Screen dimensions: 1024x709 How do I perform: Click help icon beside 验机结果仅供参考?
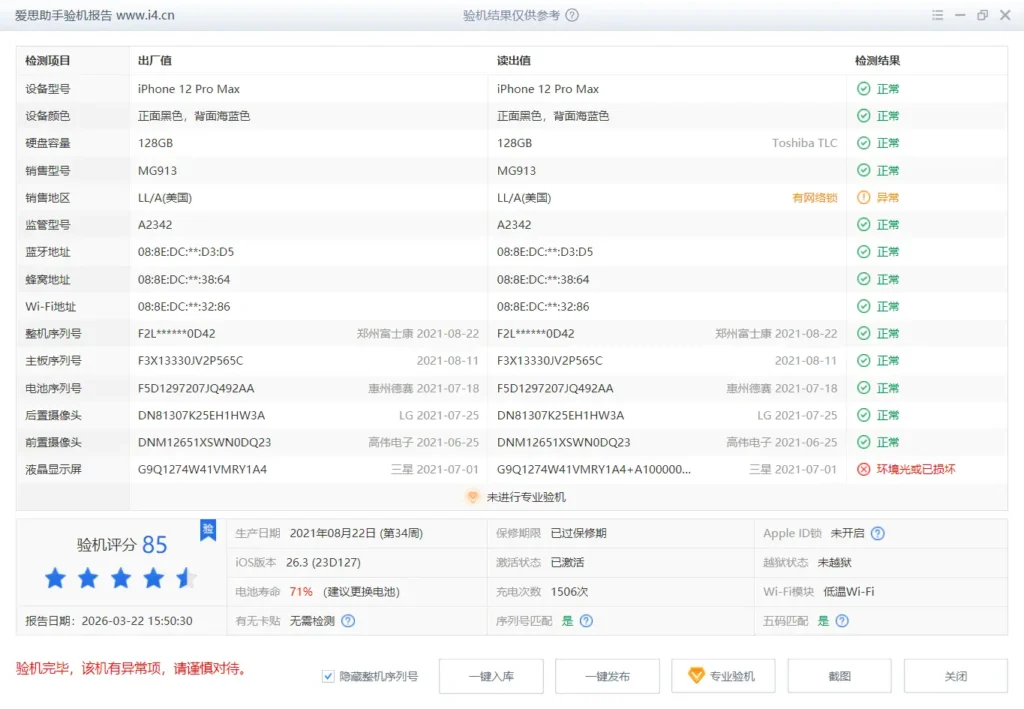click(572, 15)
